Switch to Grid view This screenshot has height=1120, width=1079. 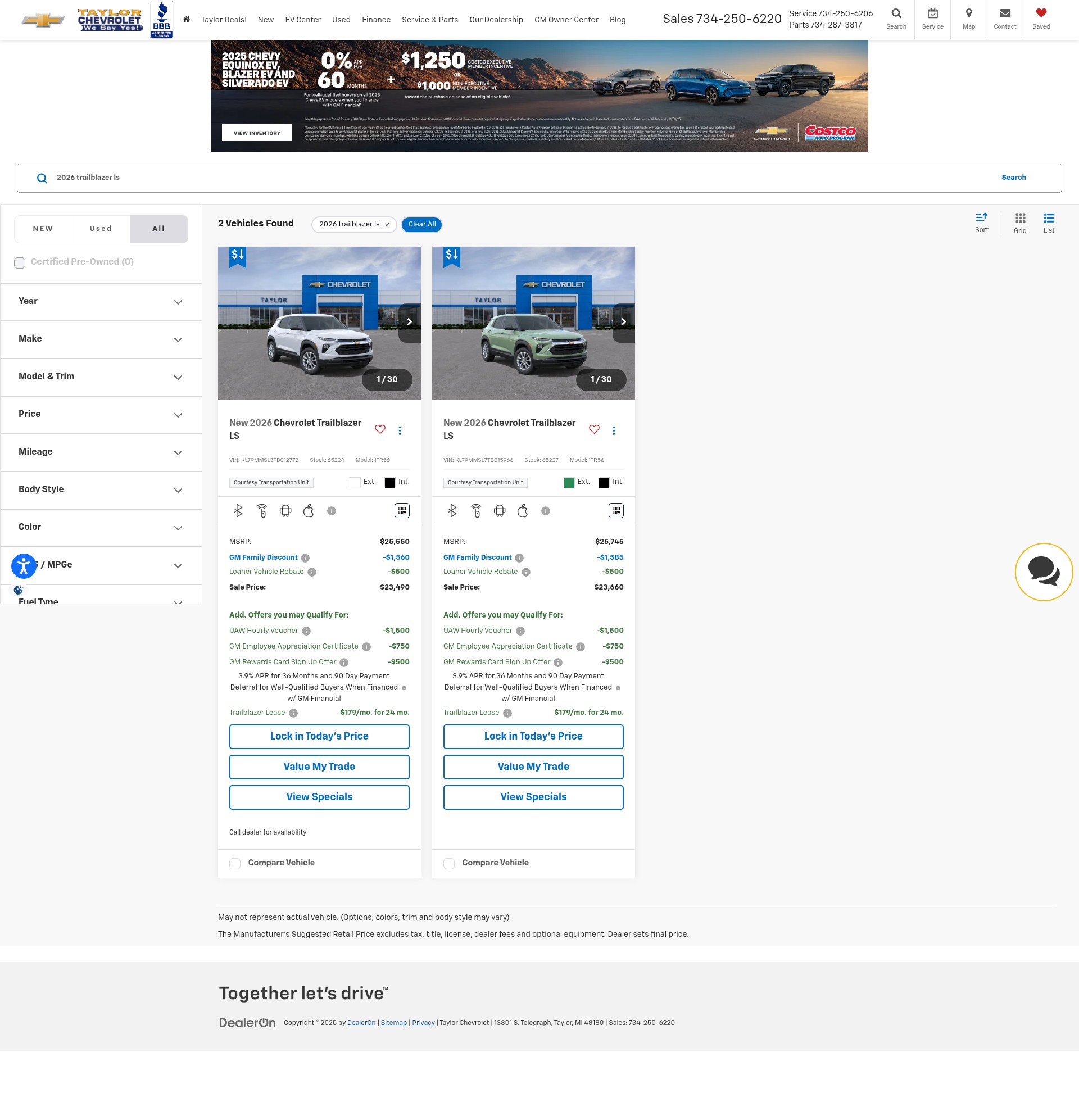(x=1019, y=223)
